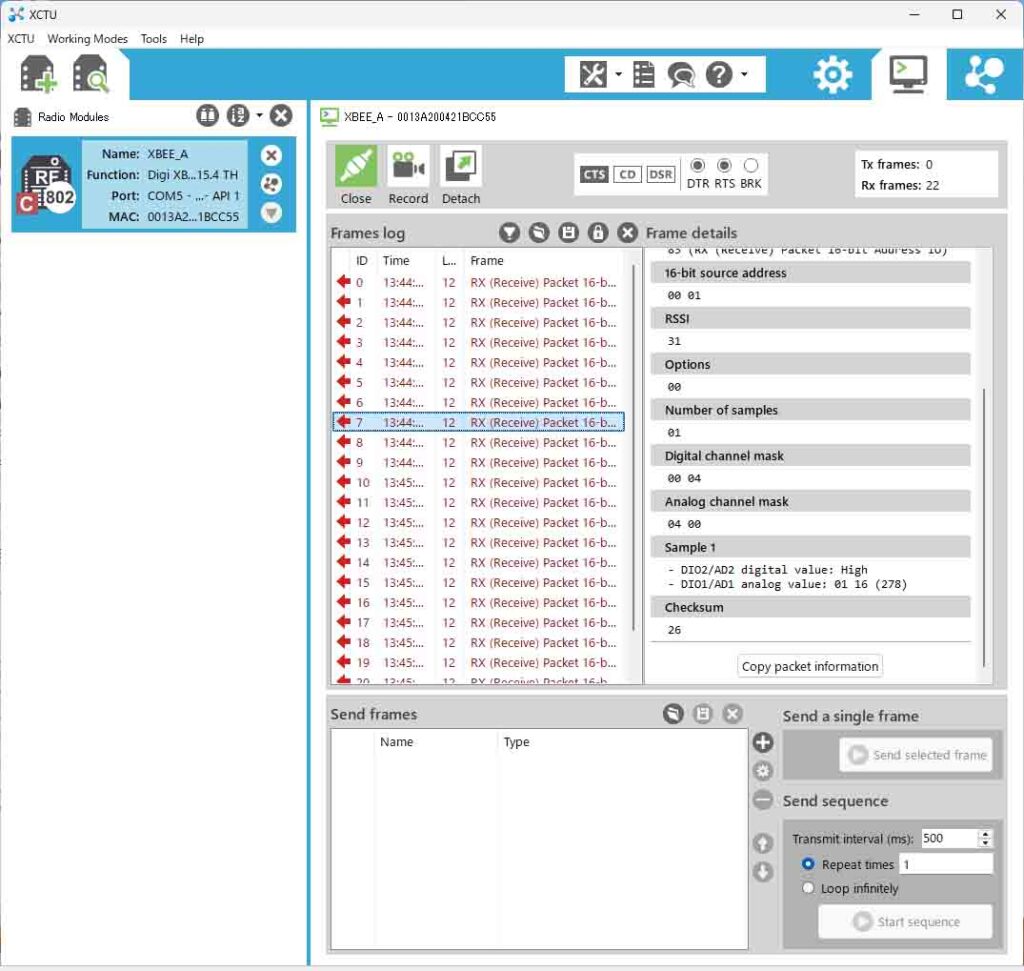Remove selected frame with minus icon
The width and height of the screenshot is (1024, 971).
[x=763, y=800]
